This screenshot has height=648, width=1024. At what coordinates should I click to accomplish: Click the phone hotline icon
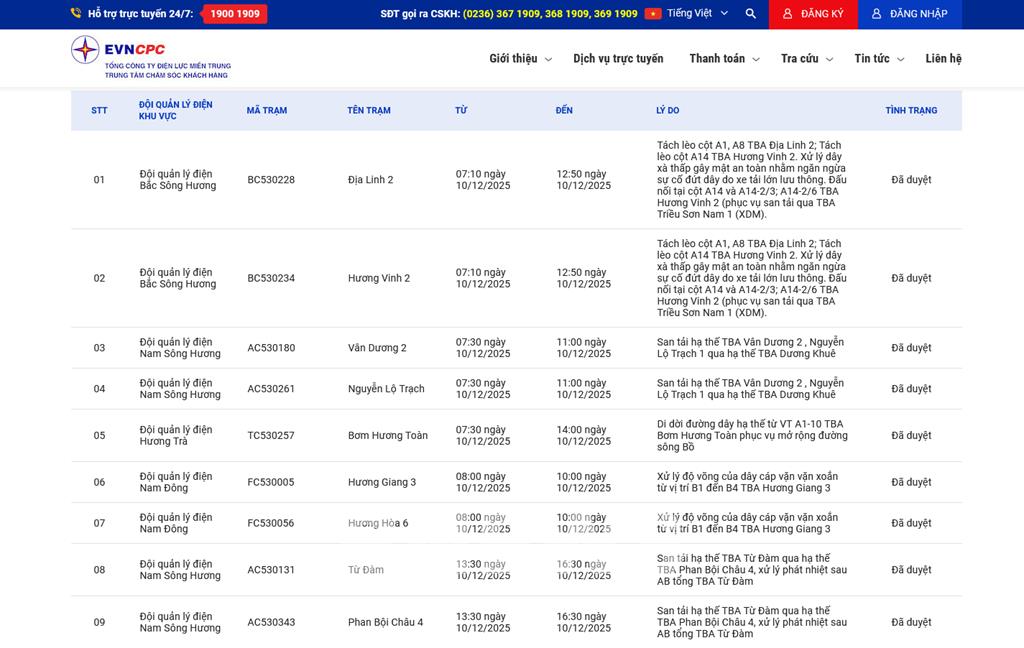click(76, 14)
